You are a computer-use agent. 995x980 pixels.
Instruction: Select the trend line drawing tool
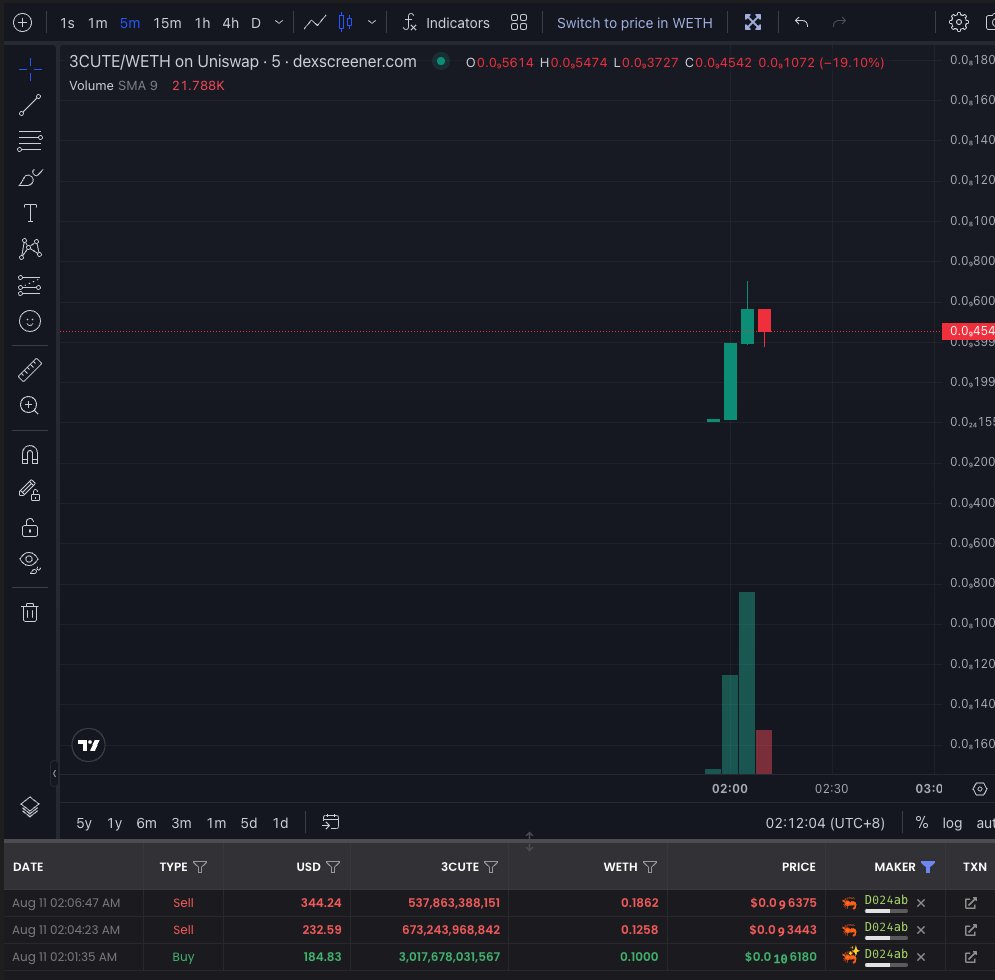[30, 105]
